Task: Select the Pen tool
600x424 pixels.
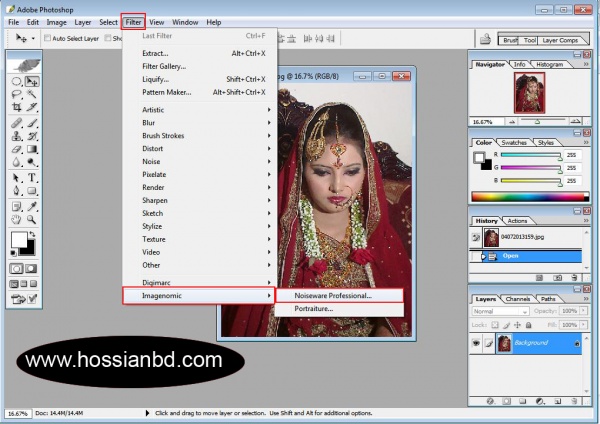Action: pos(16,191)
